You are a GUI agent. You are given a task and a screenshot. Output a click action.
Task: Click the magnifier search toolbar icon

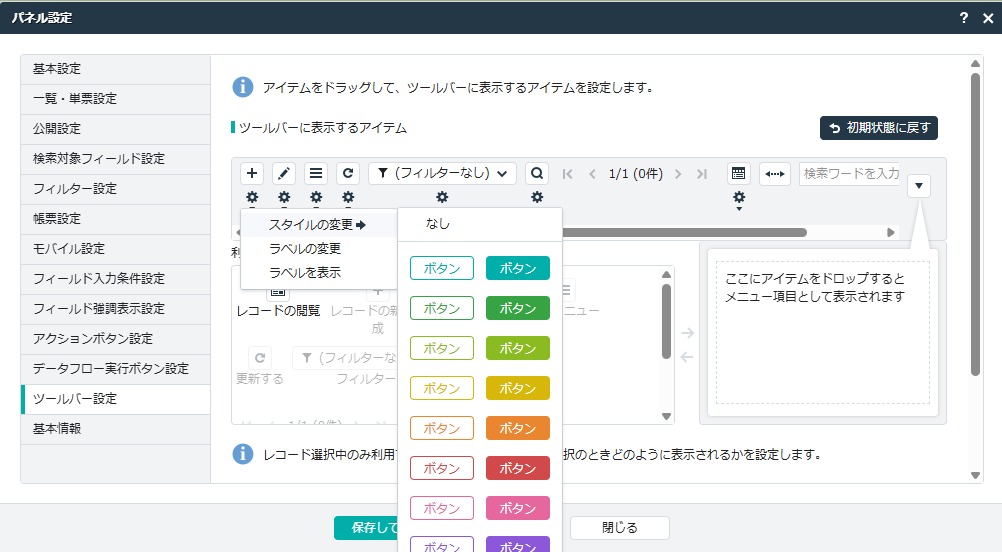[x=537, y=173]
